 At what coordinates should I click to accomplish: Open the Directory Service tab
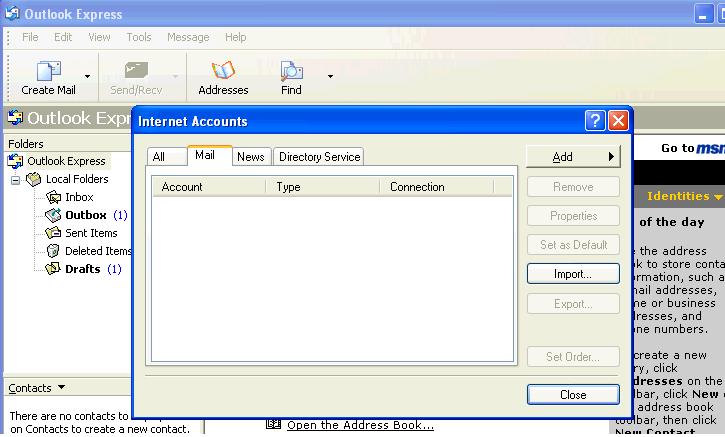click(x=319, y=157)
